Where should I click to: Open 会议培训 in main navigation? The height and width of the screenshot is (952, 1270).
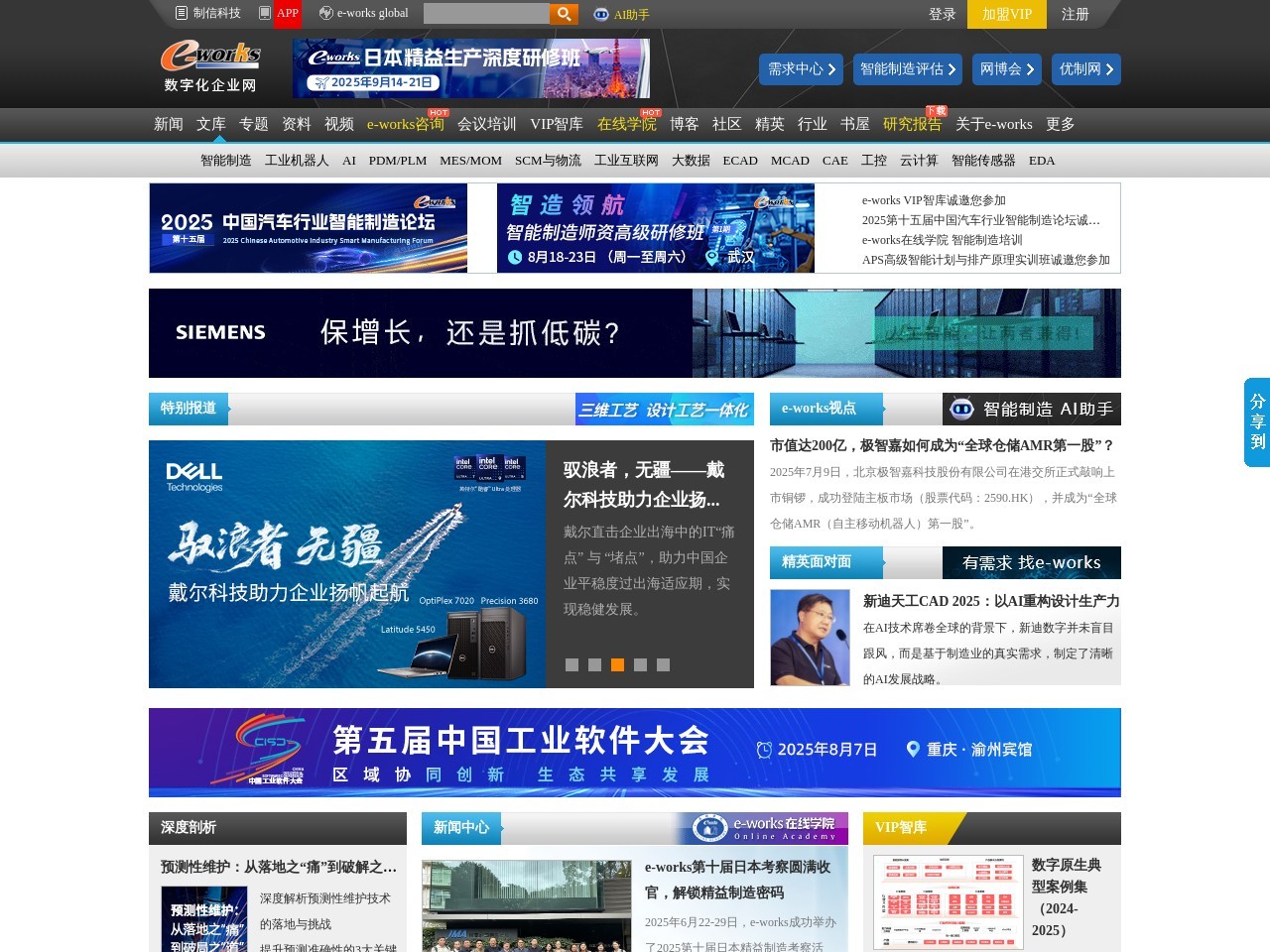click(487, 124)
